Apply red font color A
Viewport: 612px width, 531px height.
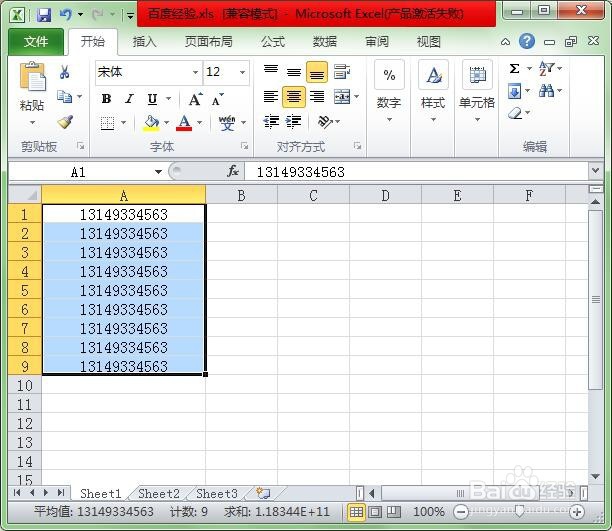click(x=184, y=123)
